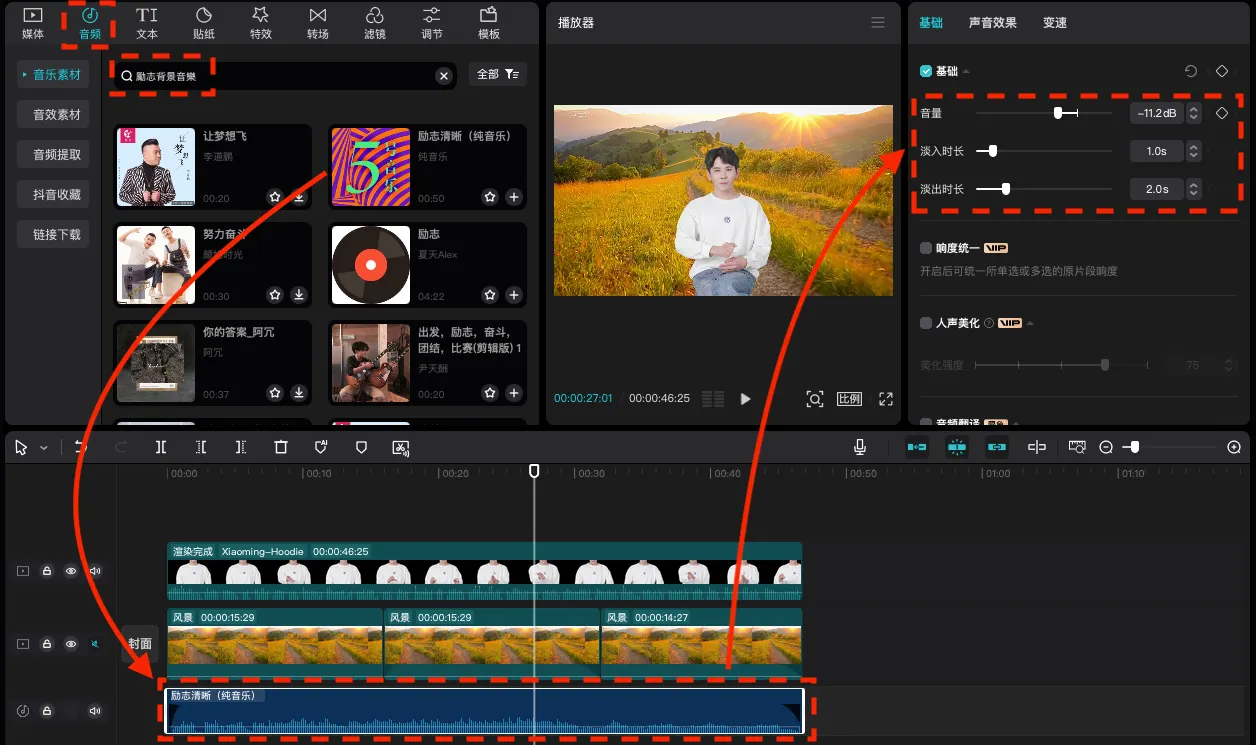The image size is (1256, 745).
Task: Favorite the 你的答案_阿冗 track
Action: pyautogui.click(x=275, y=393)
